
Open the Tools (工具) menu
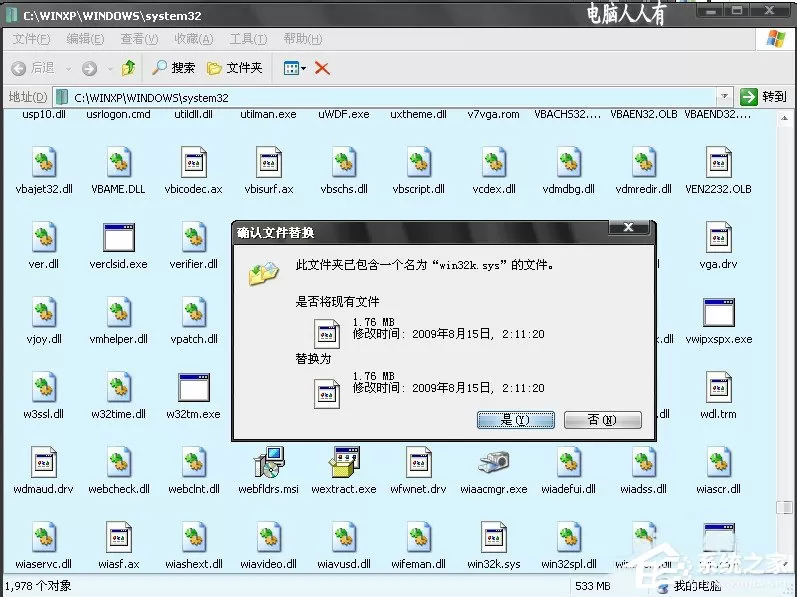tap(248, 39)
